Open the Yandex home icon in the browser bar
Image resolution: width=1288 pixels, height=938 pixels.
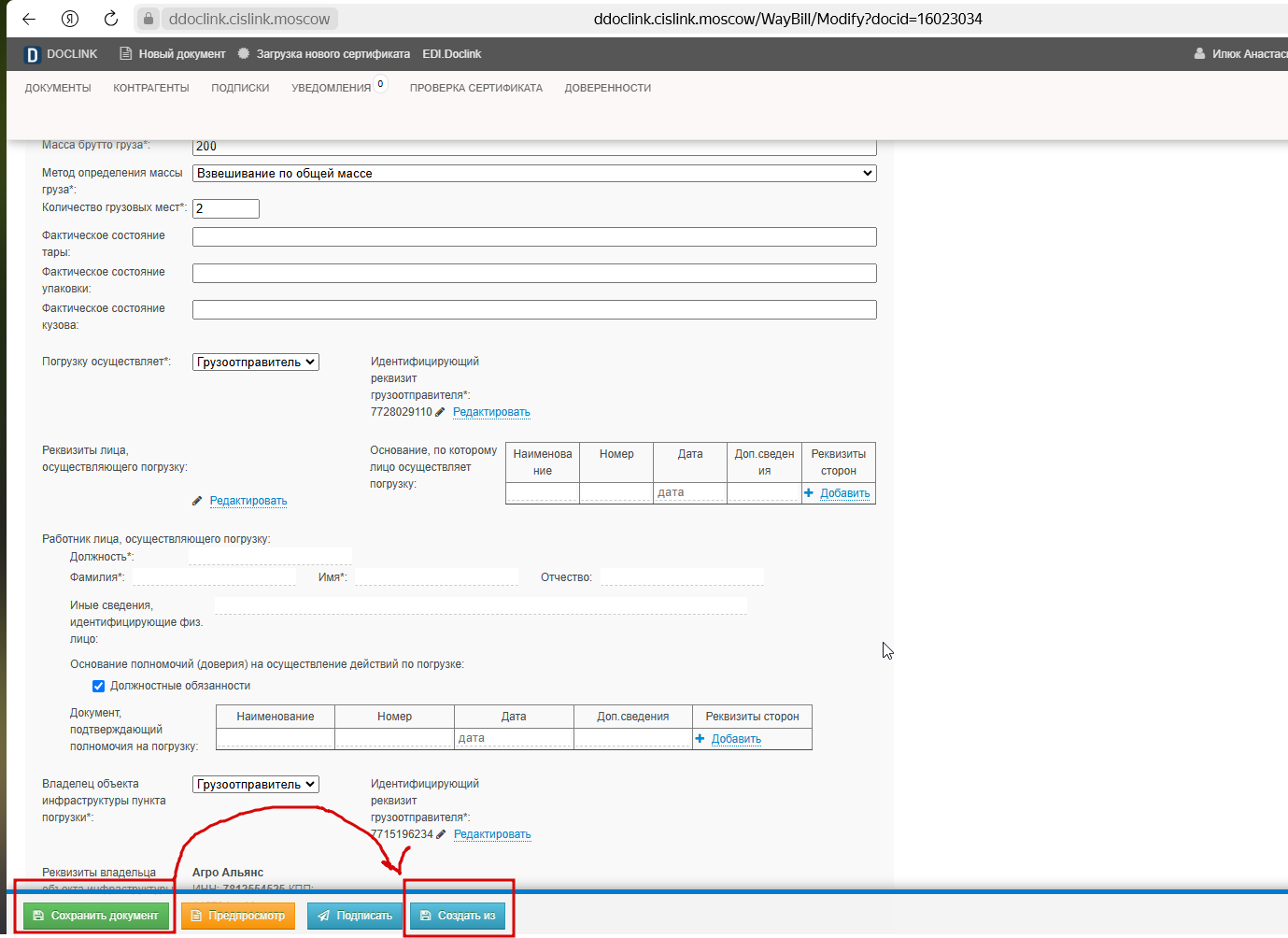pyautogui.click(x=70, y=19)
